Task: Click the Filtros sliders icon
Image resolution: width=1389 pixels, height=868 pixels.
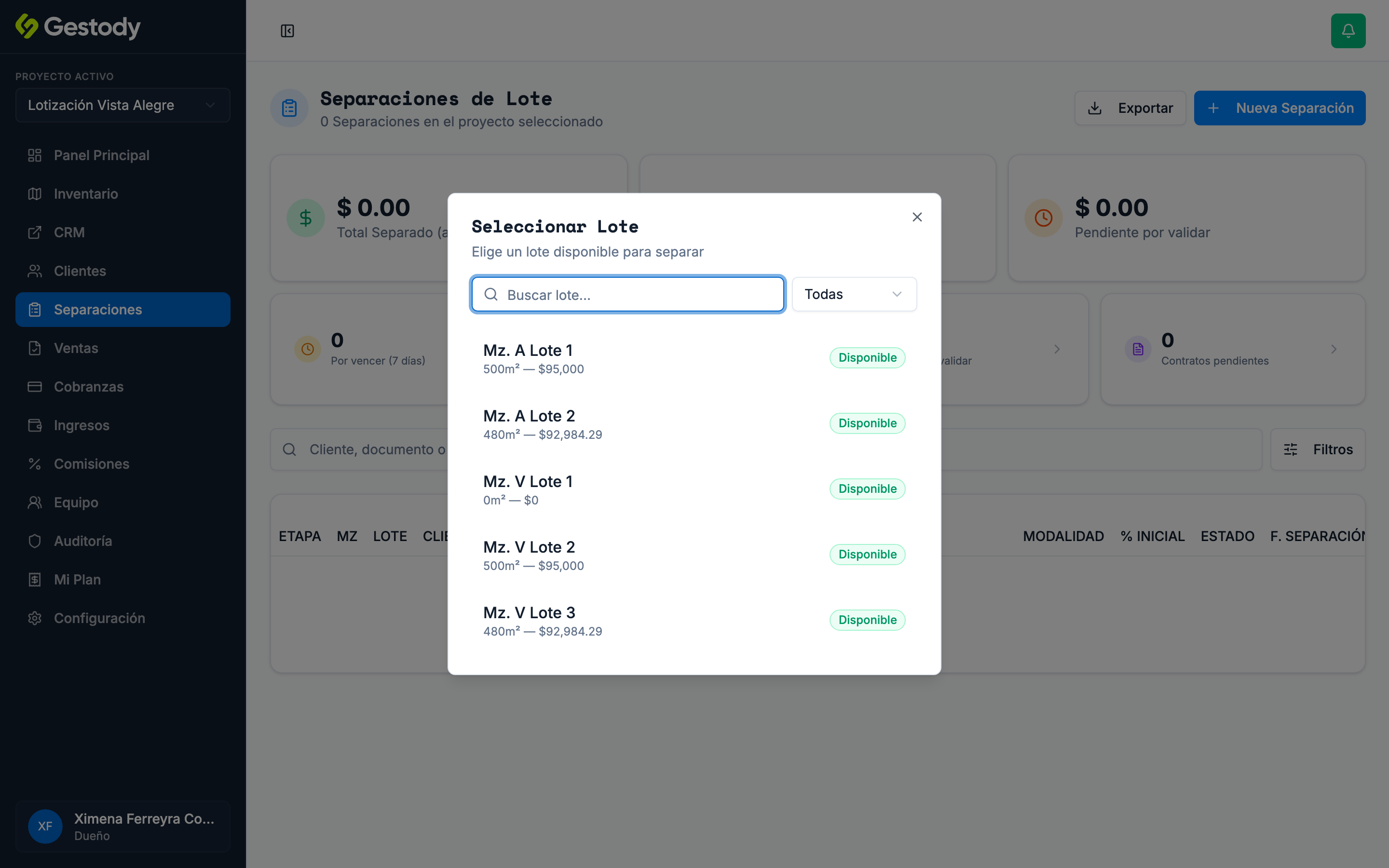Action: click(x=1290, y=449)
